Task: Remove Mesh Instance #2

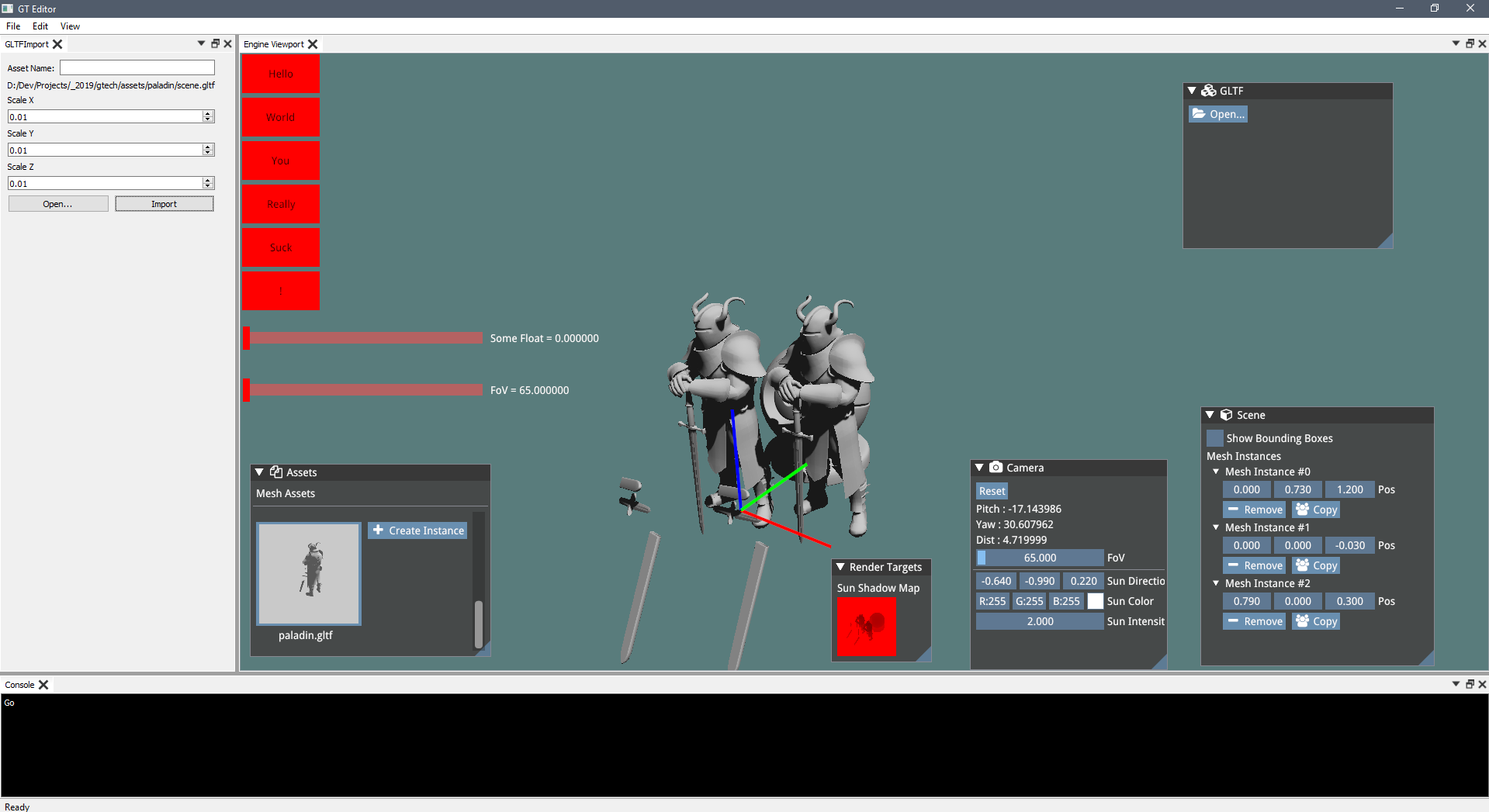Action: (x=1255, y=621)
